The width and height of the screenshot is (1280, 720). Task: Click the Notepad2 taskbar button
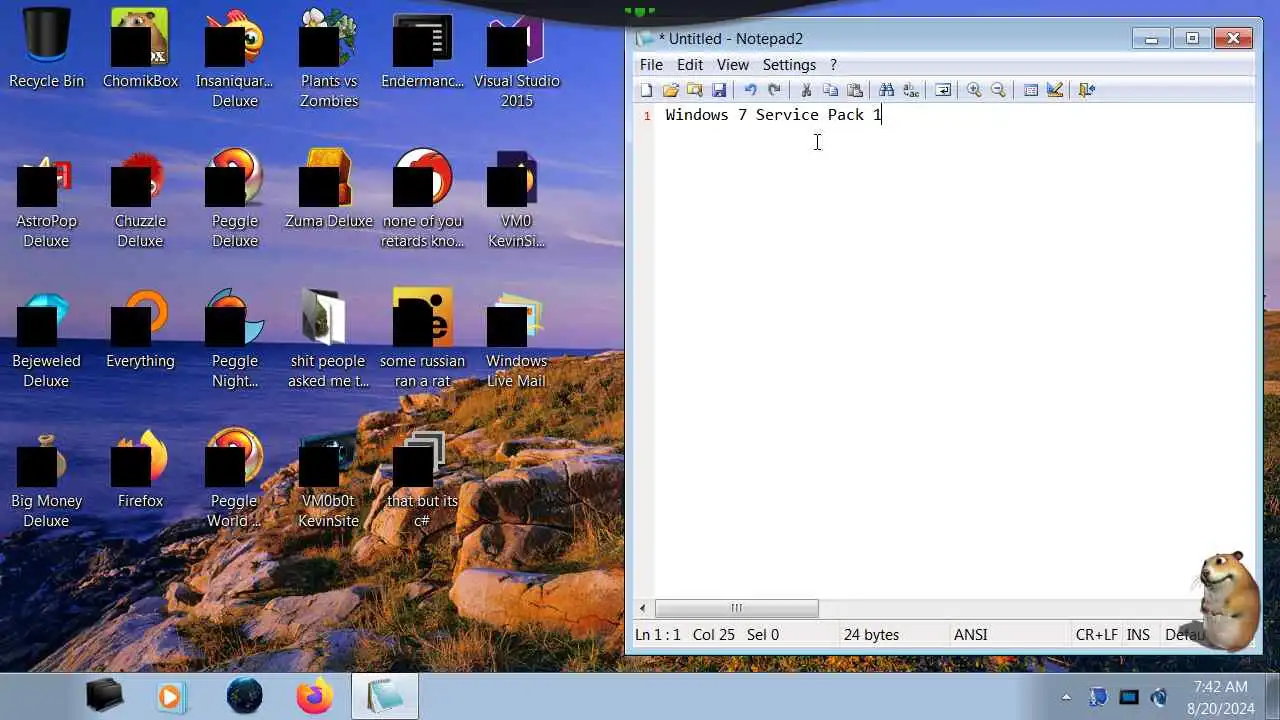tap(385, 696)
